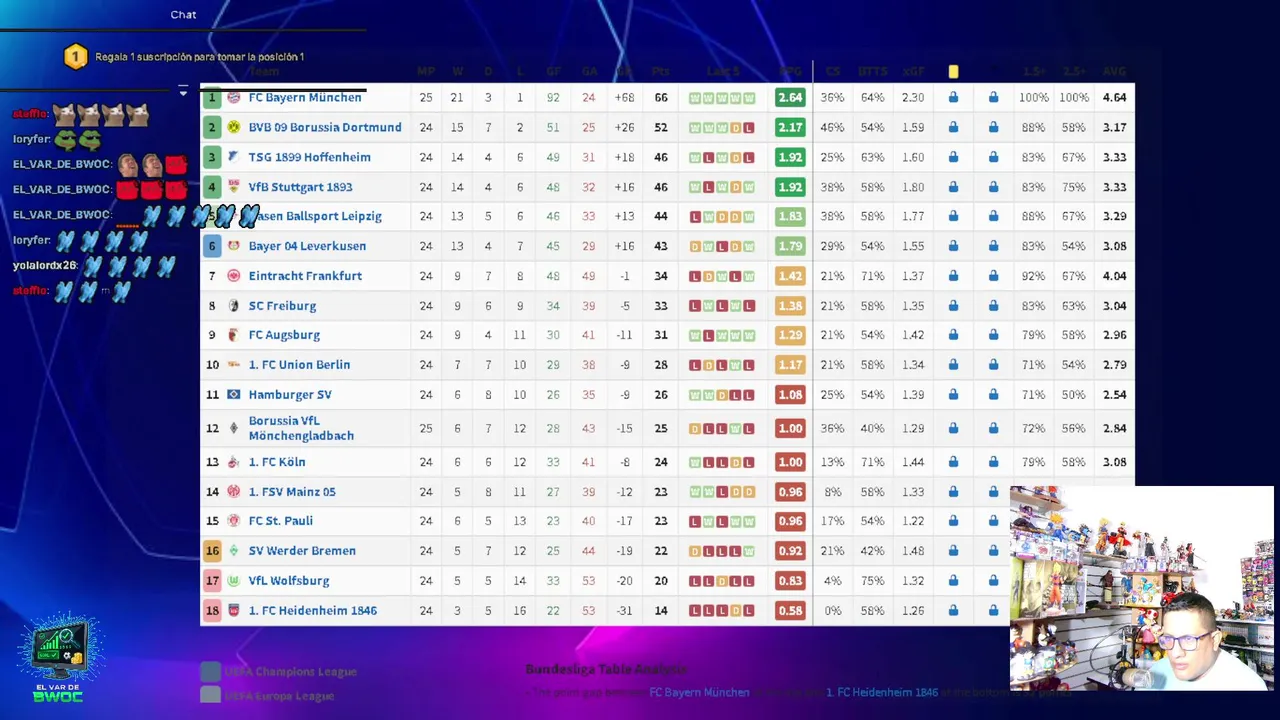The image size is (1280, 720).
Task: Click the +68 goal difference value
Action: pyautogui.click(x=625, y=98)
